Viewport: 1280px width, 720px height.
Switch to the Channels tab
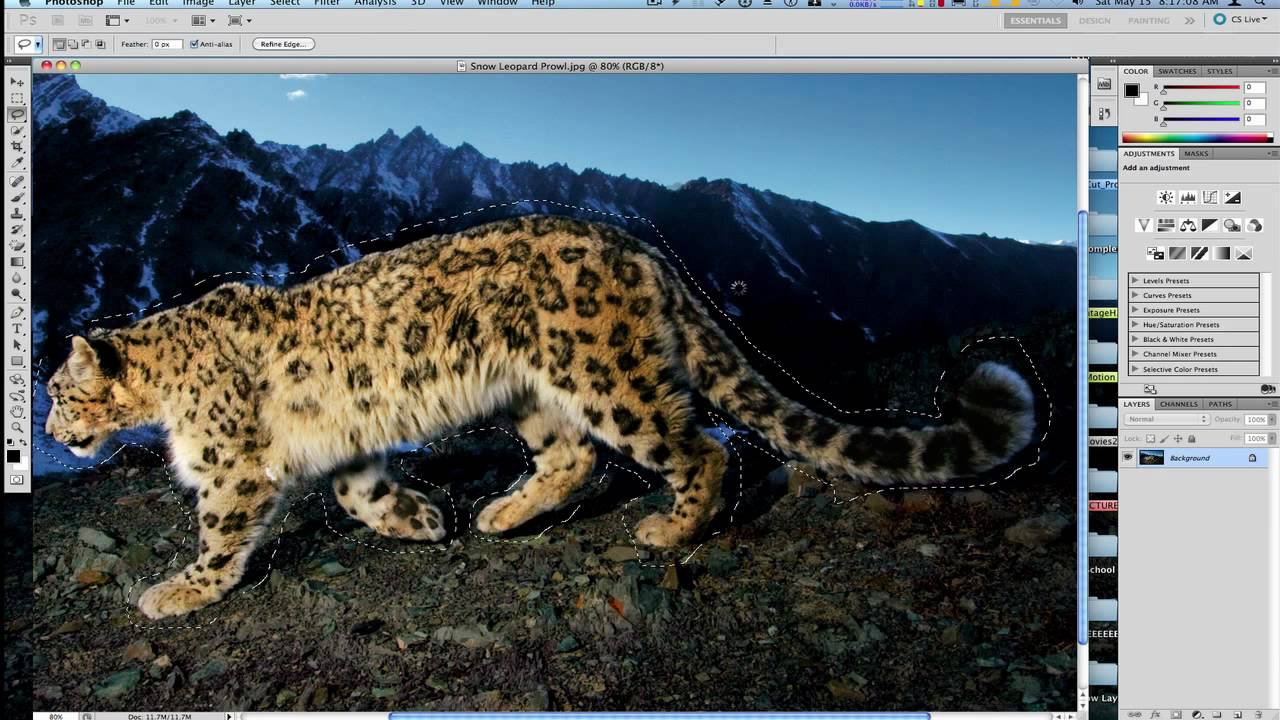coord(1179,404)
